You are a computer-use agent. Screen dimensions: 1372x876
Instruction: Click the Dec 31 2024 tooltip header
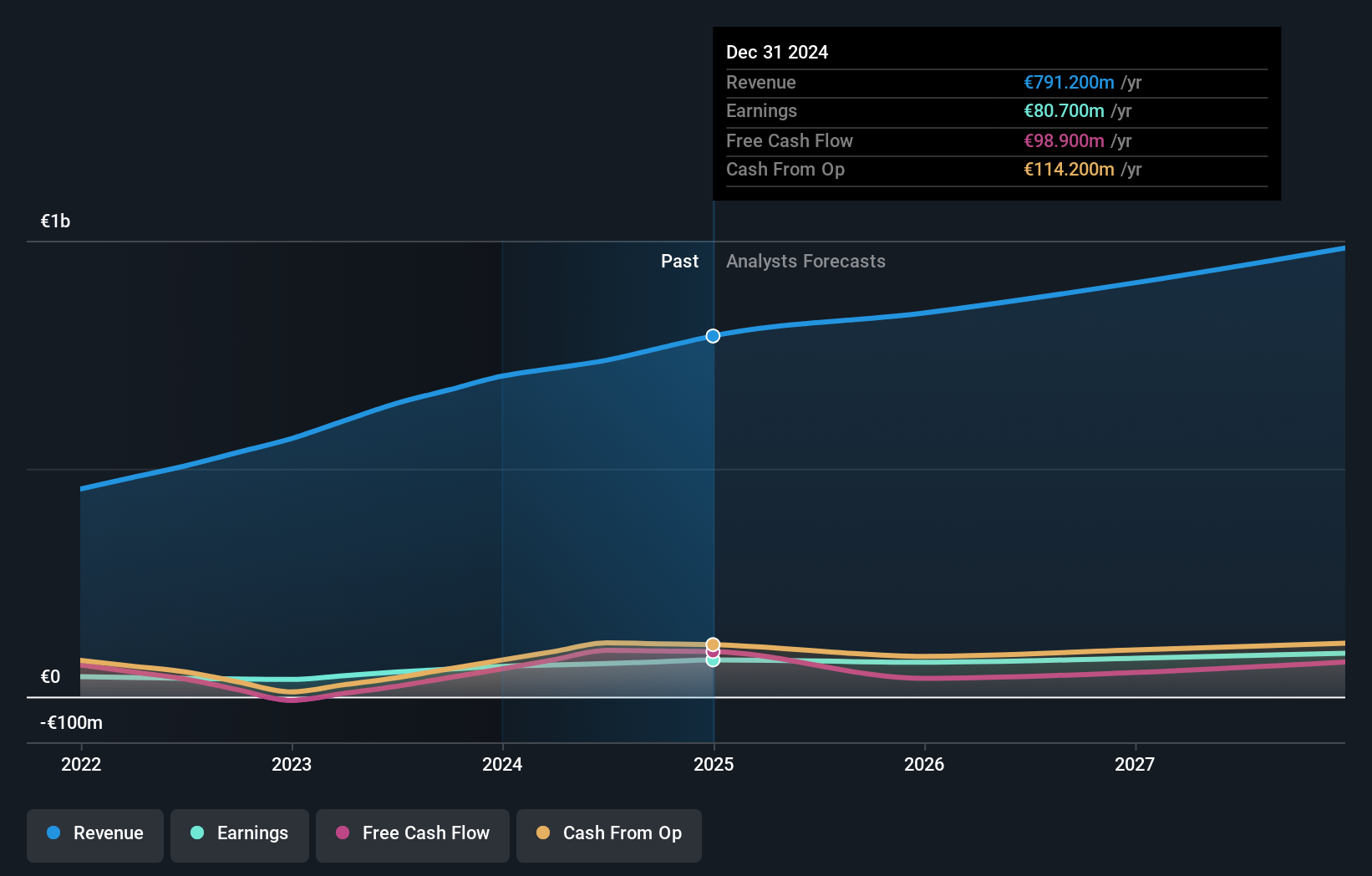pos(777,52)
